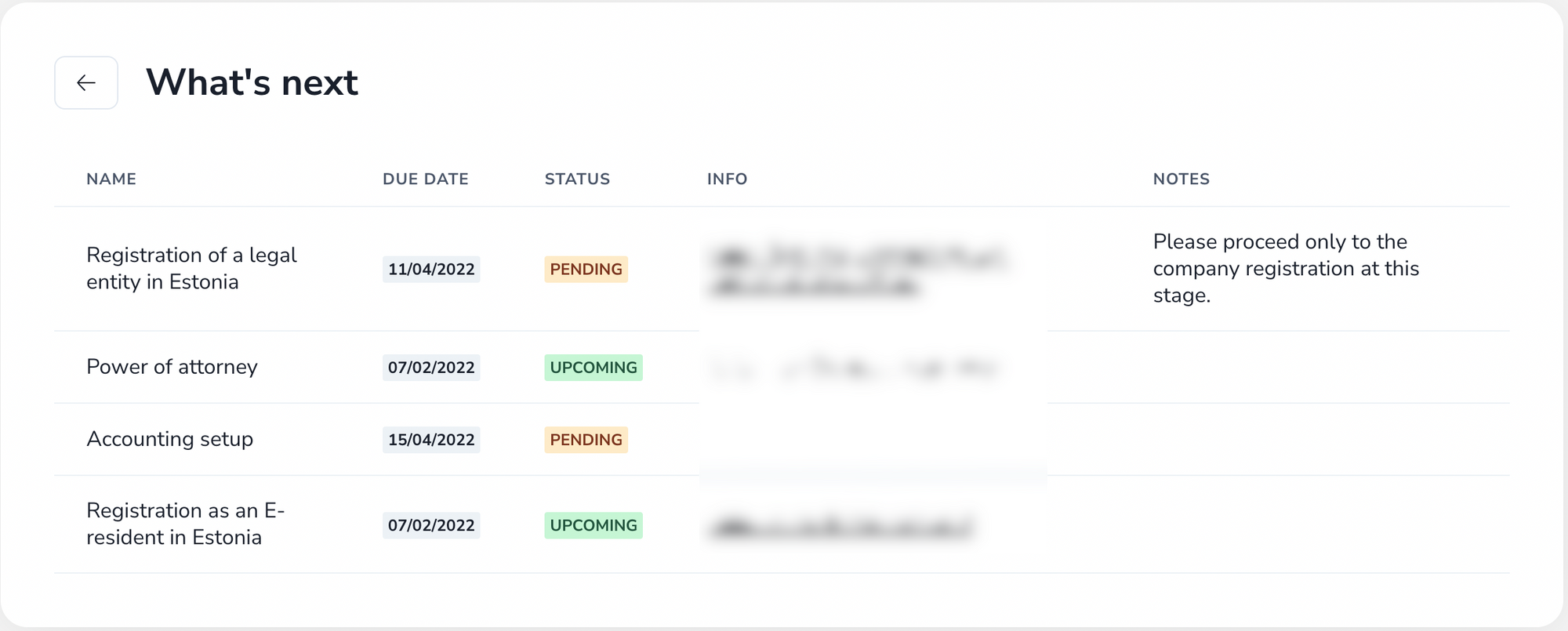This screenshot has height=631, width=1568.
Task: Open 'Registration of a legal entity in Estonia' row
Action: click(x=191, y=268)
